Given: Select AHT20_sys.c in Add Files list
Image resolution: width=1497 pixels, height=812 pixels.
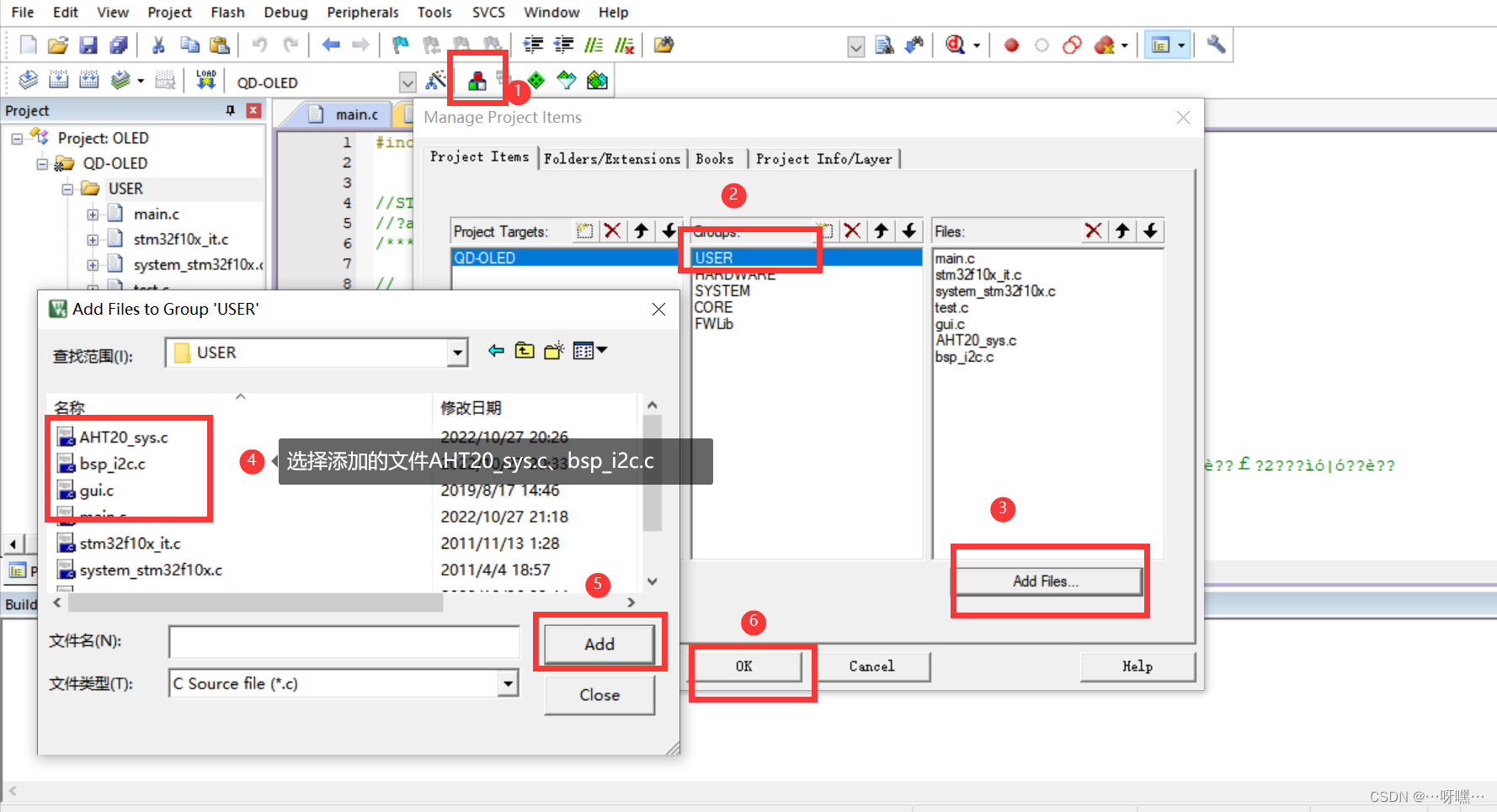Looking at the screenshot, I should pyautogui.click(x=123, y=438).
